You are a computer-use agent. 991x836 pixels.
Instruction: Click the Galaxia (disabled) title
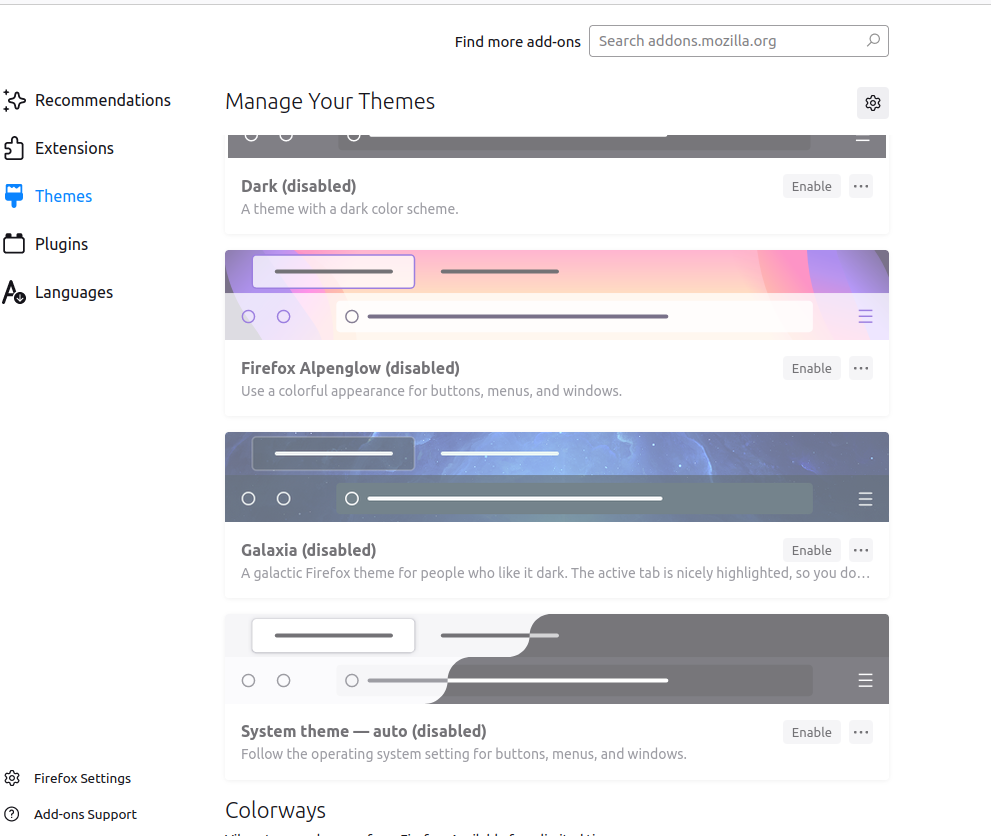(x=308, y=550)
